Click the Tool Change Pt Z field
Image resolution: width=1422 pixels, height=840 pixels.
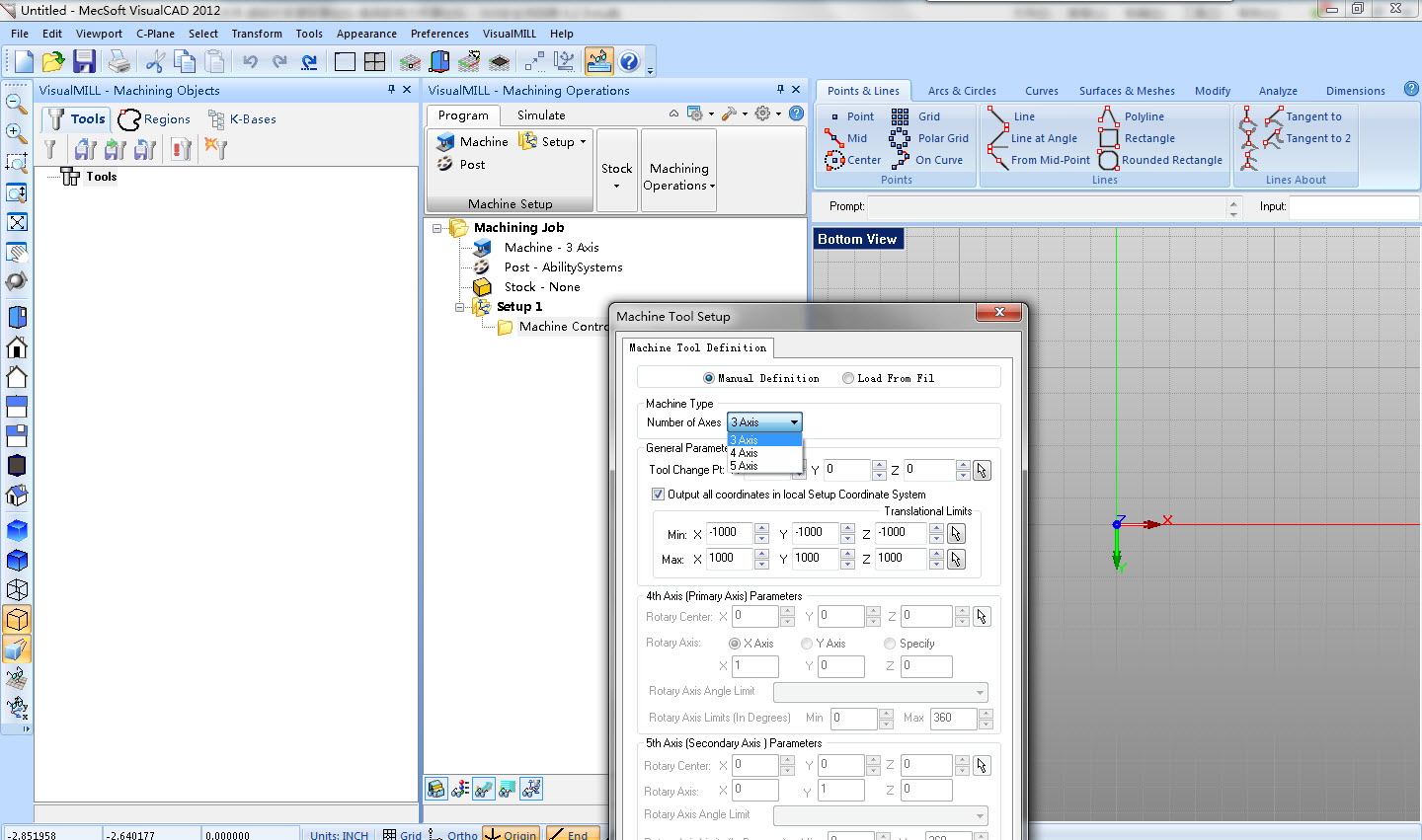(929, 470)
